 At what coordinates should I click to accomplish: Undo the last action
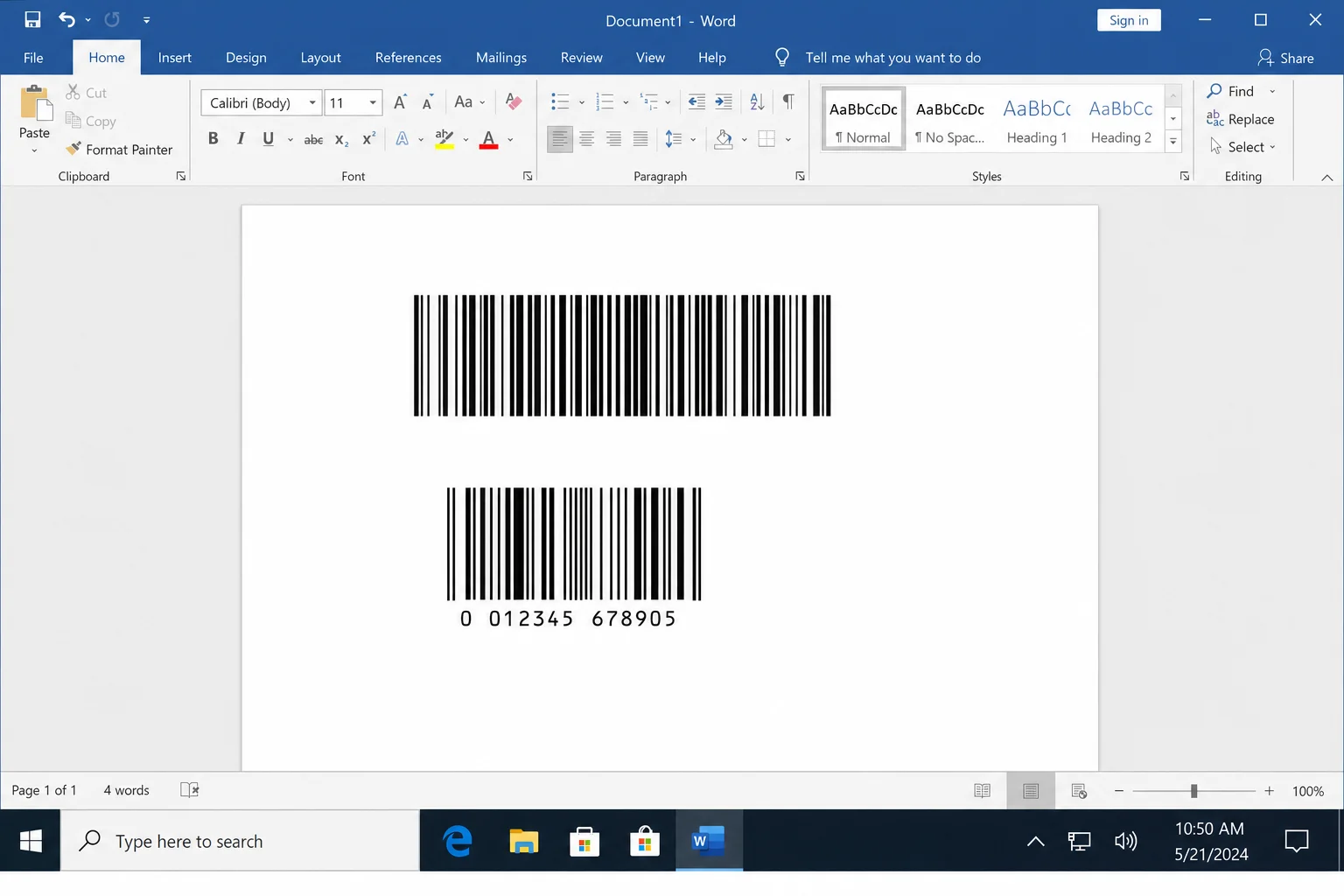[66, 19]
